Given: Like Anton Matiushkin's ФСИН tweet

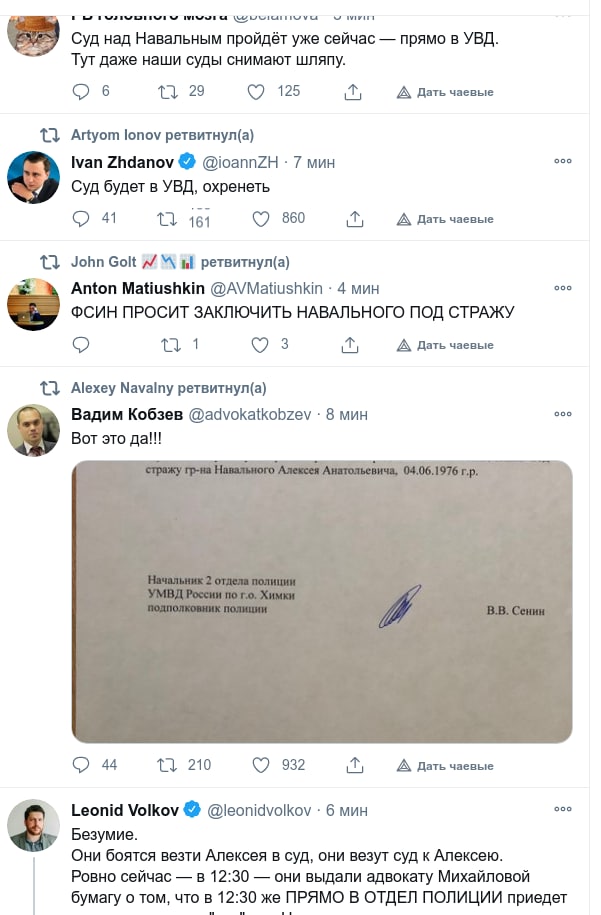Looking at the screenshot, I should (x=260, y=345).
